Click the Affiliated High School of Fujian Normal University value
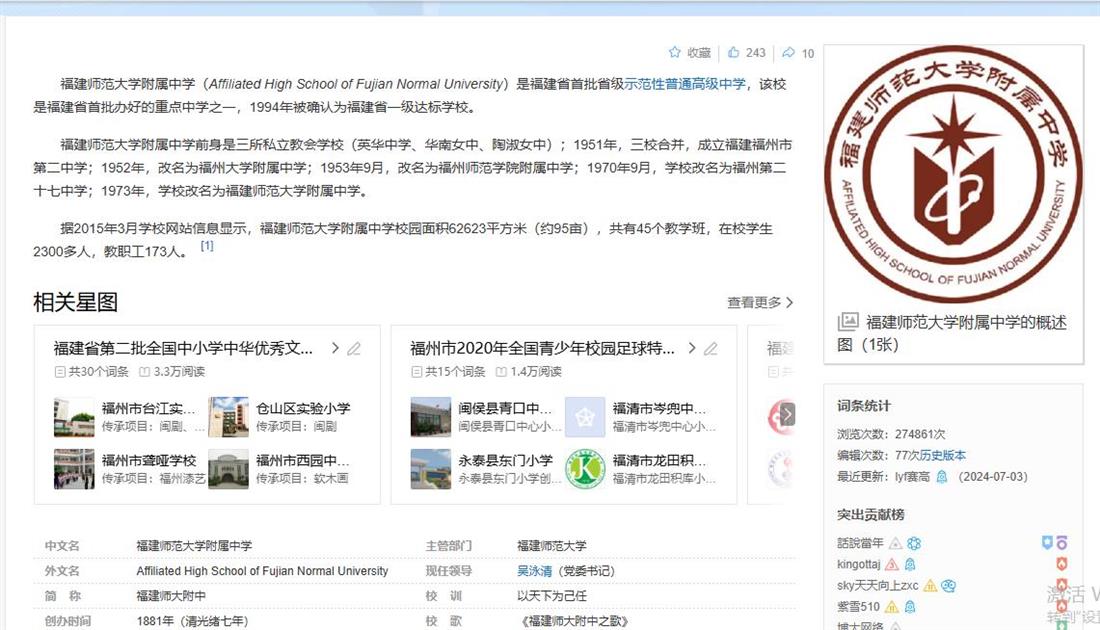This screenshot has height=630, width=1100. (x=262, y=571)
